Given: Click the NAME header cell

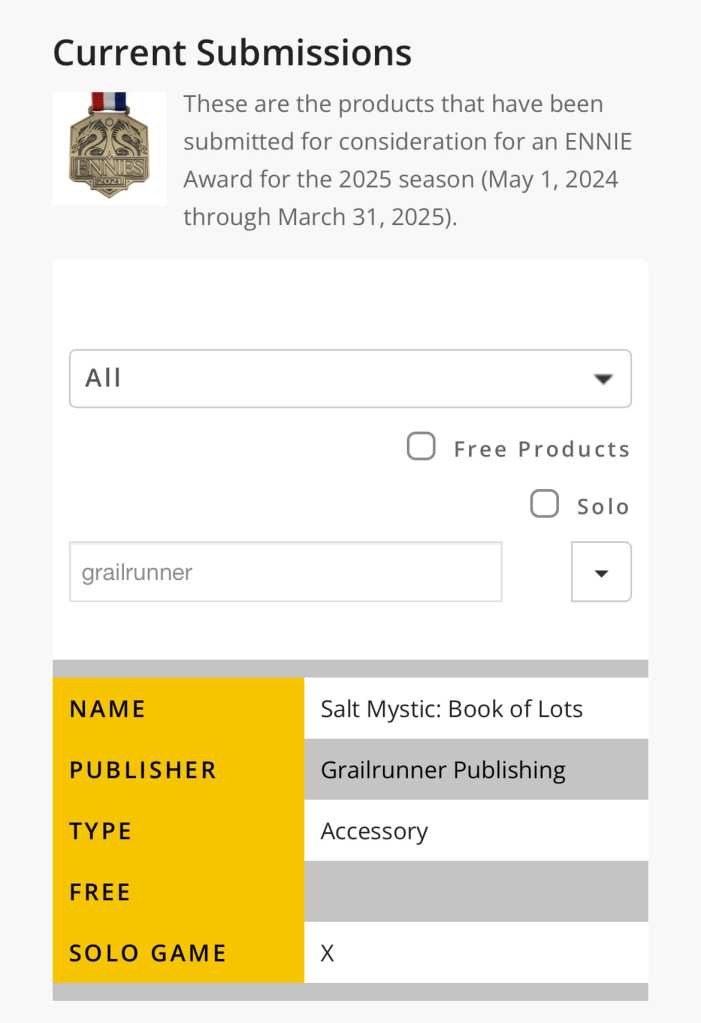Looking at the screenshot, I should click(108, 709).
